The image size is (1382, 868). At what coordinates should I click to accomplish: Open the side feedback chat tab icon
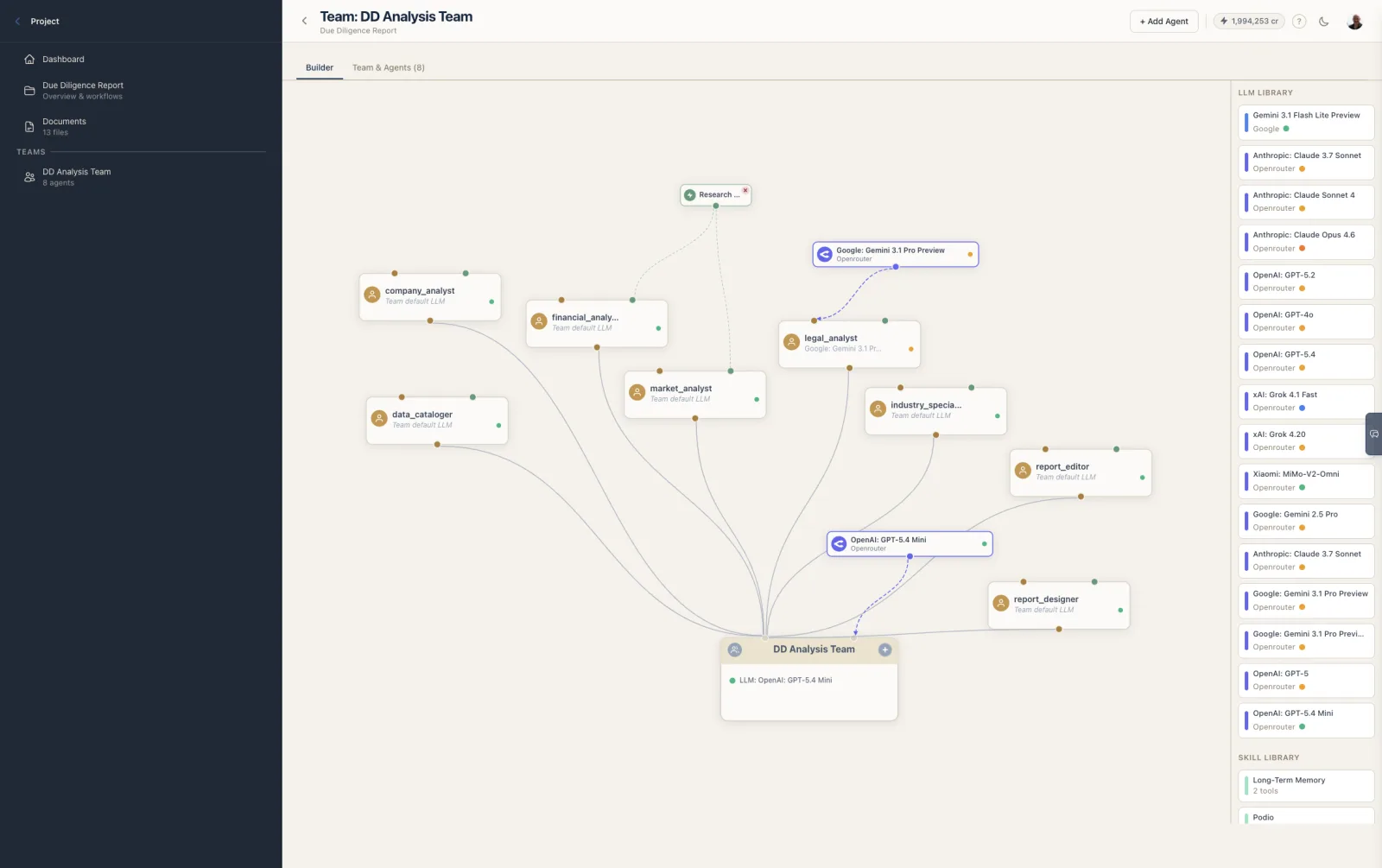click(x=1373, y=434)
